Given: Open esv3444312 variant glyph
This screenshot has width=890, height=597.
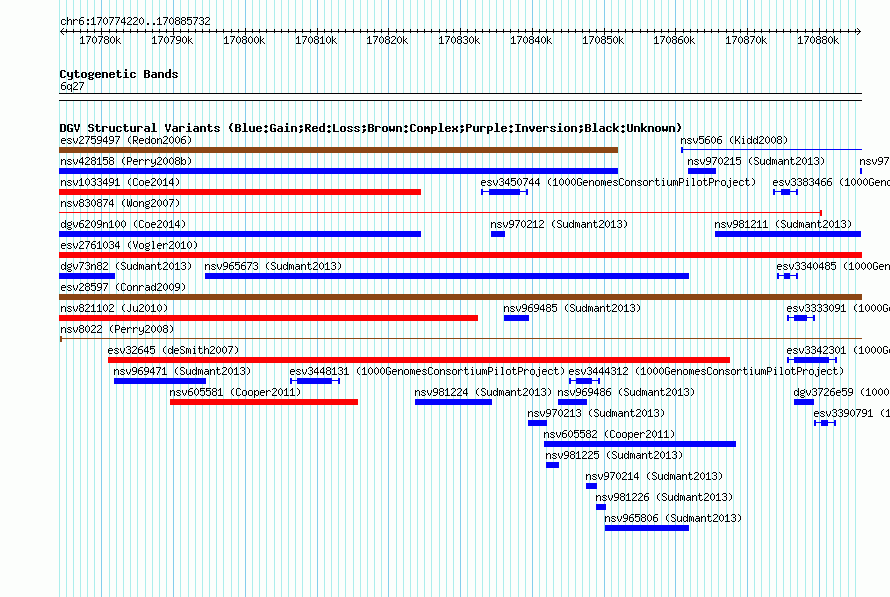Looking at the screenshot, I should click(x=585, y=381).
